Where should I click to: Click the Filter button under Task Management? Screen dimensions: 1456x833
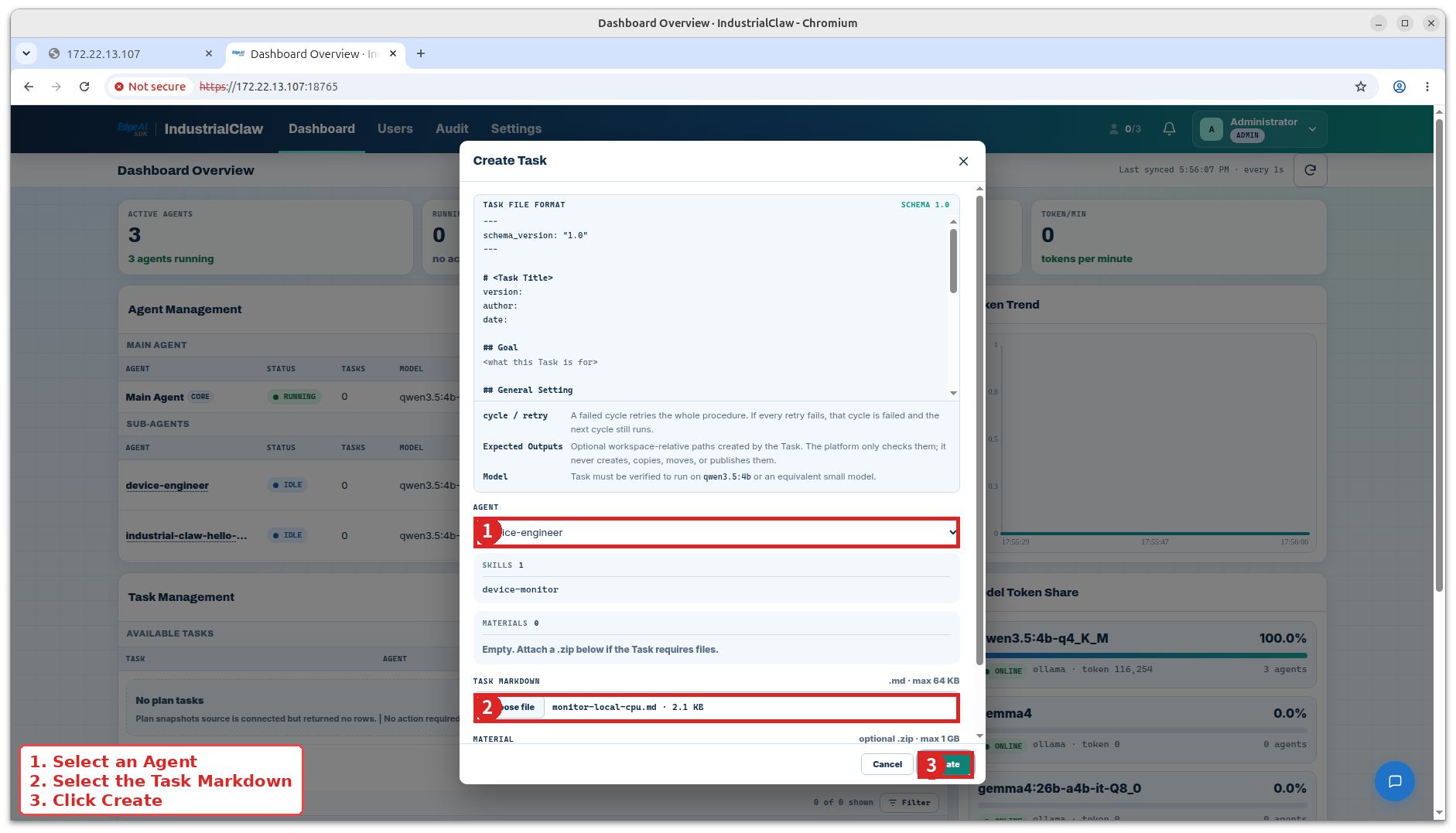pos(910,803)
